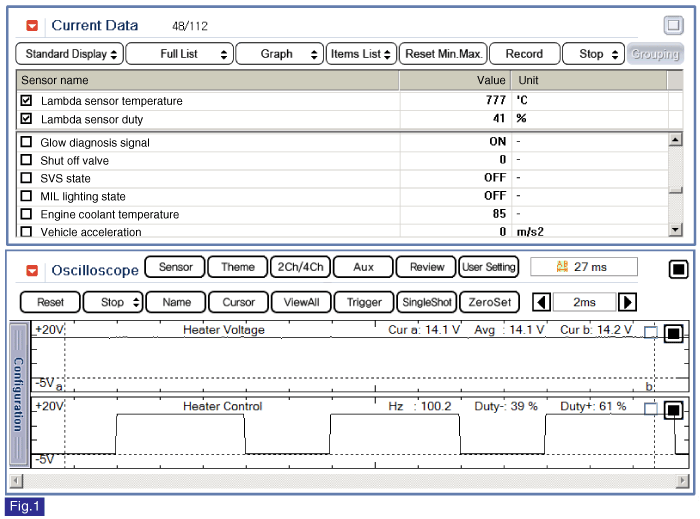Toggle the small checkbox on Heater Control channel
The width and height of the screenshot is (700, 519).
coord(651,409)
